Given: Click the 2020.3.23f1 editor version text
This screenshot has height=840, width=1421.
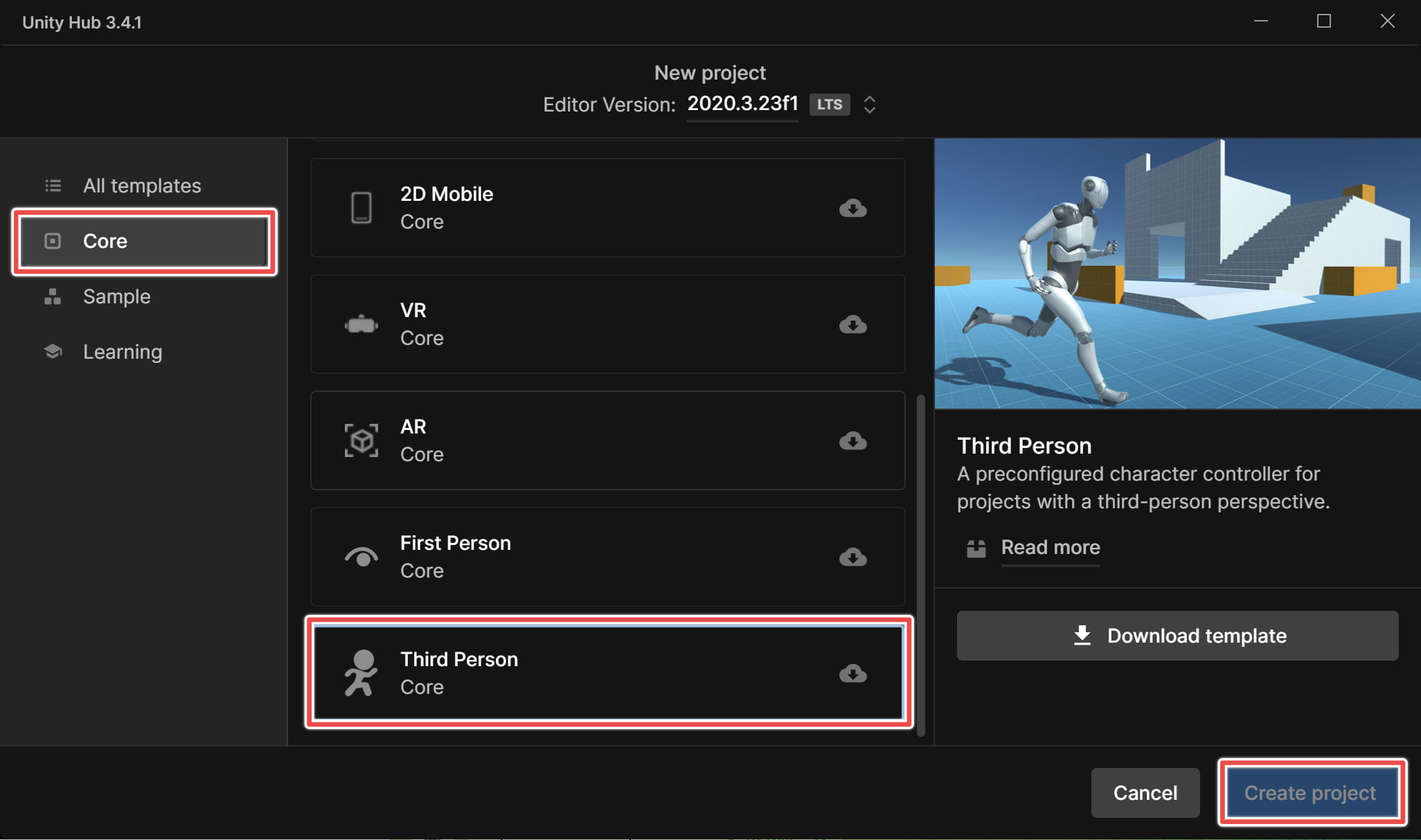Looking at the screenshot, I should (x=742, y=104).
